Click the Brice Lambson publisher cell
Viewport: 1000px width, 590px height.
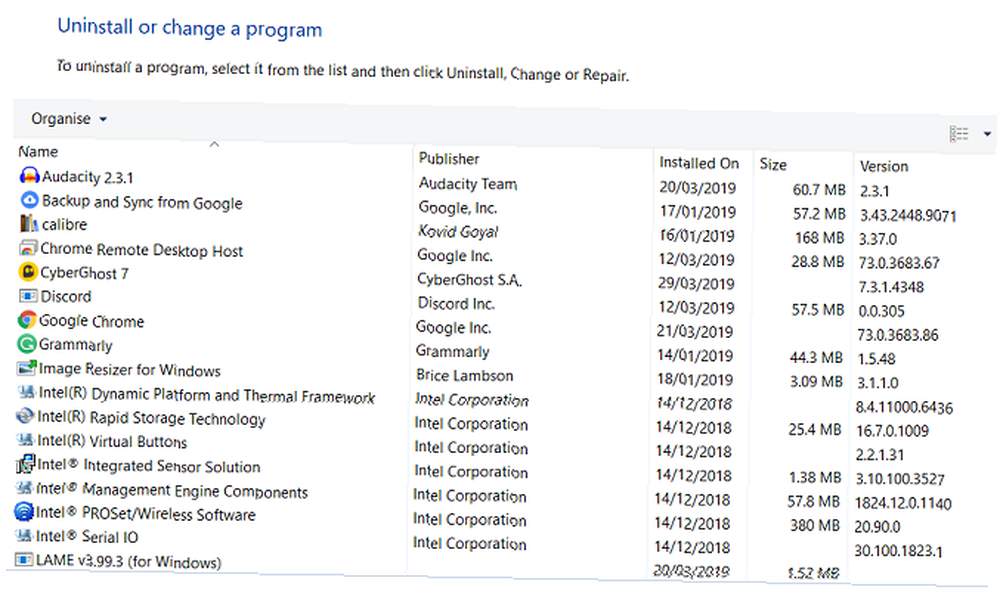pos(464,376)
